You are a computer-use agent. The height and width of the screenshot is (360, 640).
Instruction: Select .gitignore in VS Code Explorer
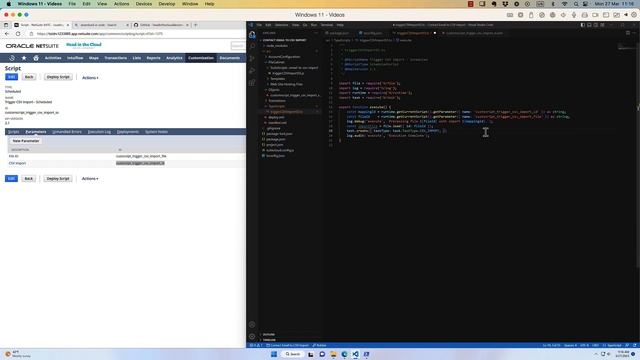[x=273, y=128]
